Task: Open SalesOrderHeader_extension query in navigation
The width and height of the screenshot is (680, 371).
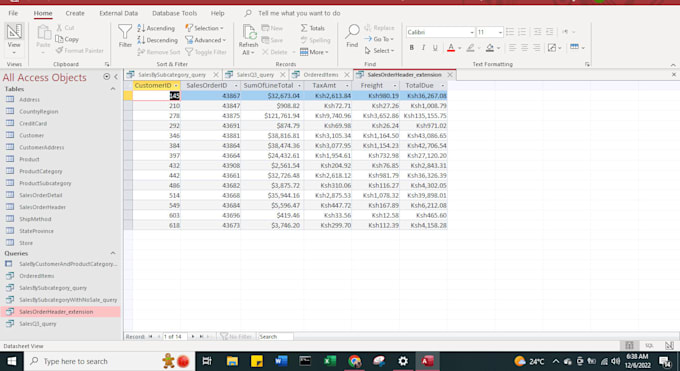Action: pos(56,312)
